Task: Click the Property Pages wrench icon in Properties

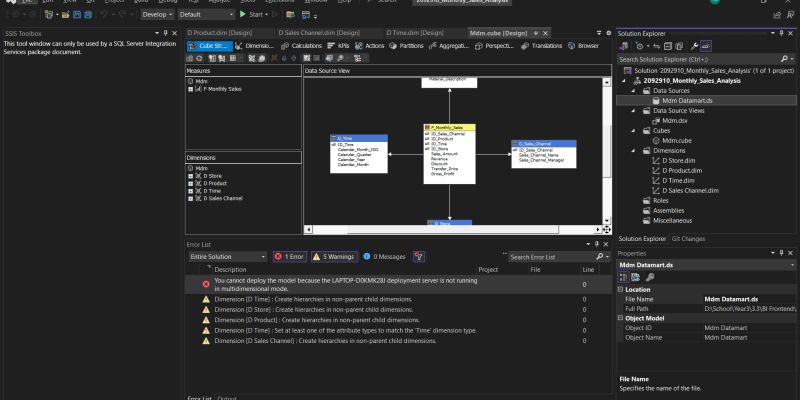Action: point(649,277)
